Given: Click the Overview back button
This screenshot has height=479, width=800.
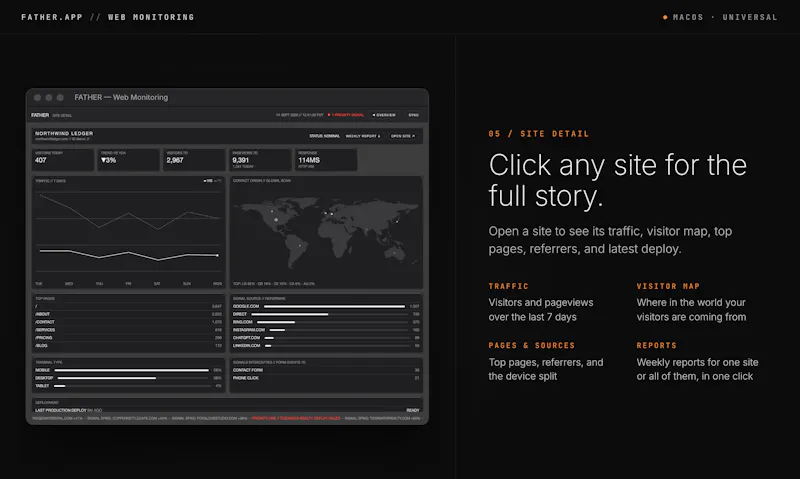Looking at the screenshot, I should [384, 115].
